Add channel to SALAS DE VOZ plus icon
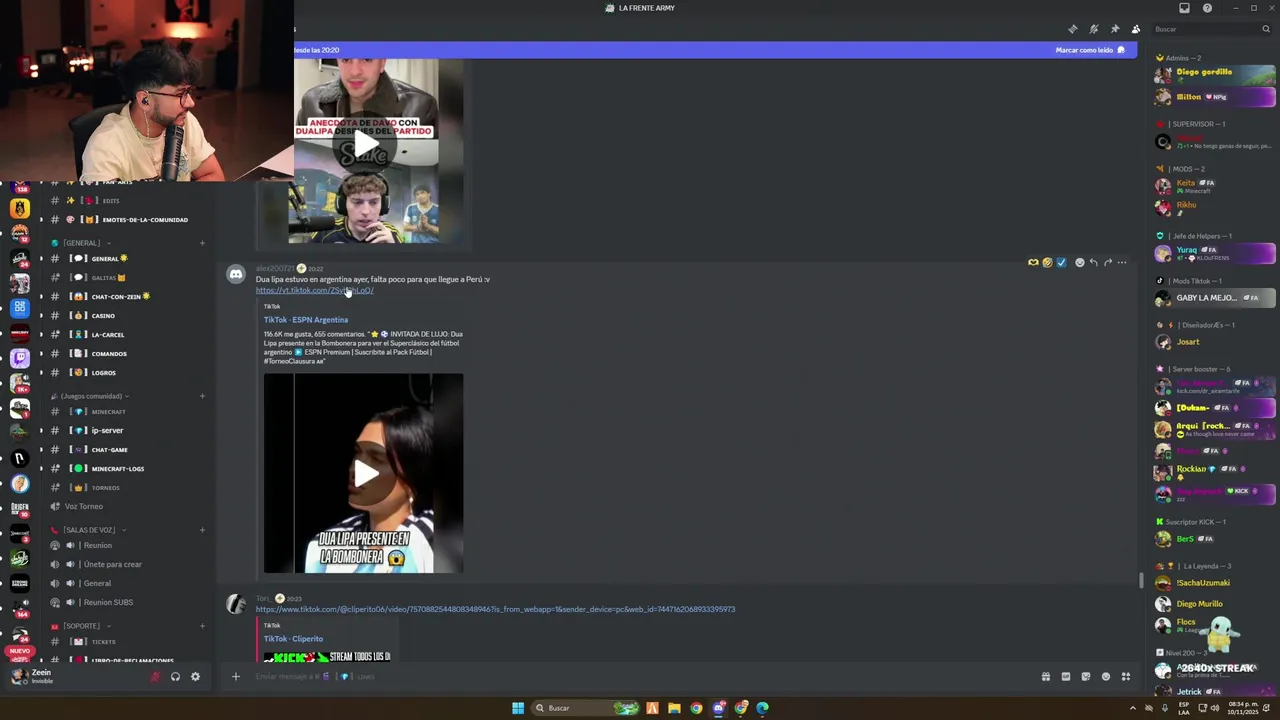Screen dimensions: 1280x720 pos(202,530)
